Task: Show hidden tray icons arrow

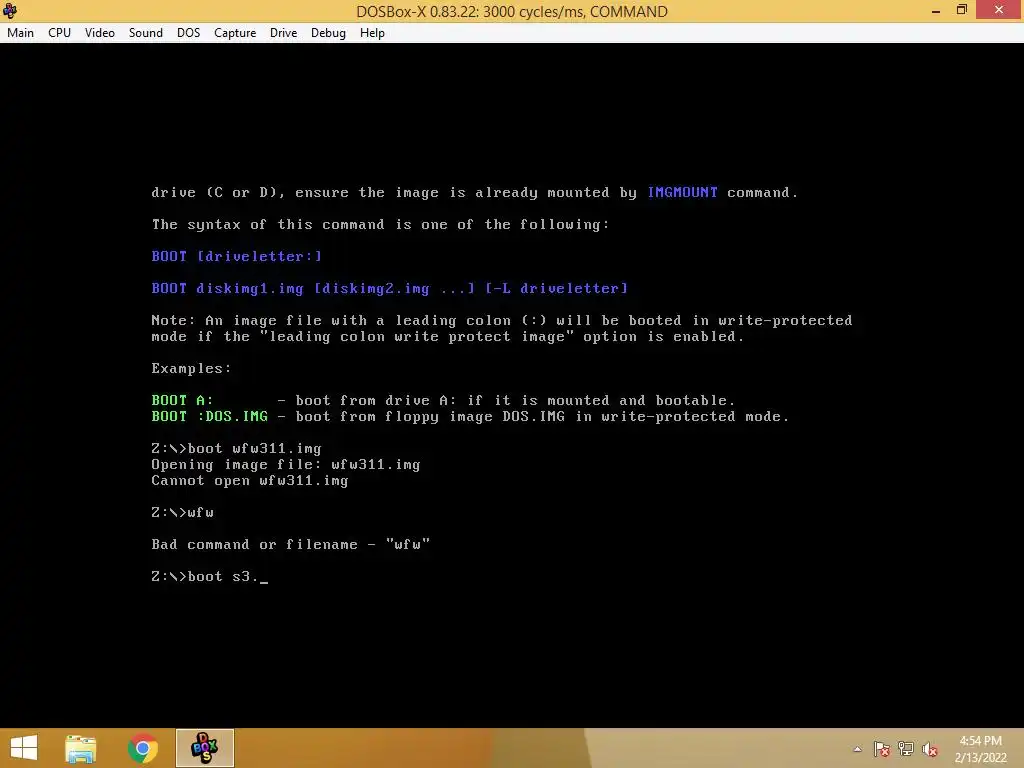Action: pos(857,749)
